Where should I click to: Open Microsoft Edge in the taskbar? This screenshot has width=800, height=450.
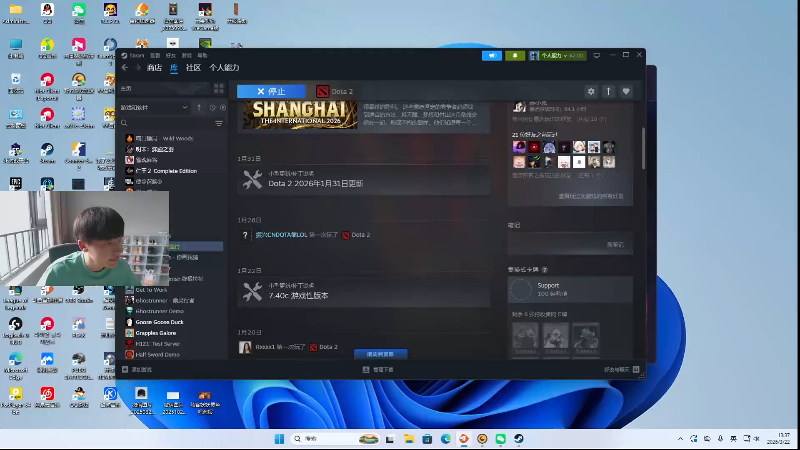445,439
